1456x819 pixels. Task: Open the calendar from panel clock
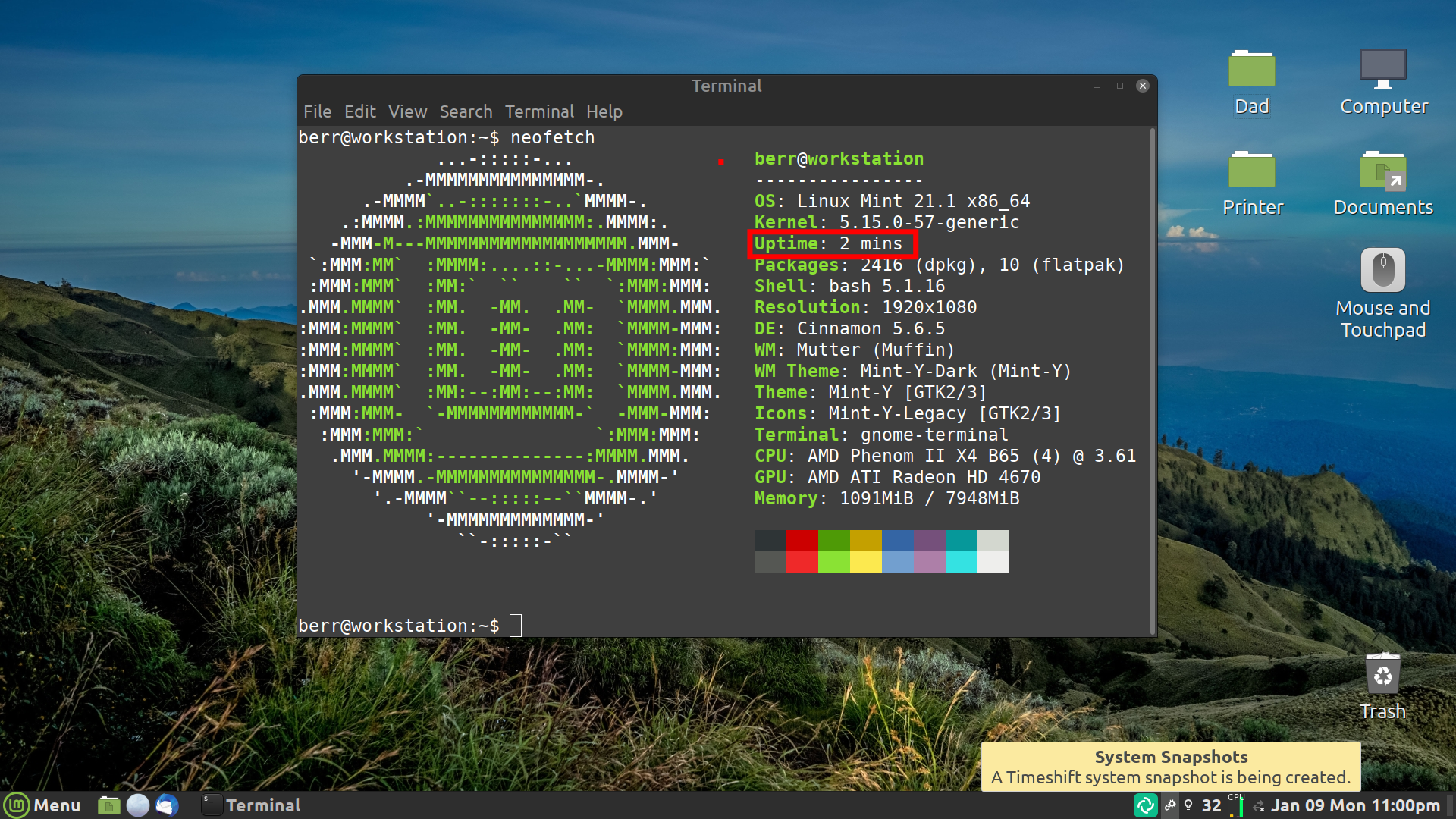(1355, 805)
